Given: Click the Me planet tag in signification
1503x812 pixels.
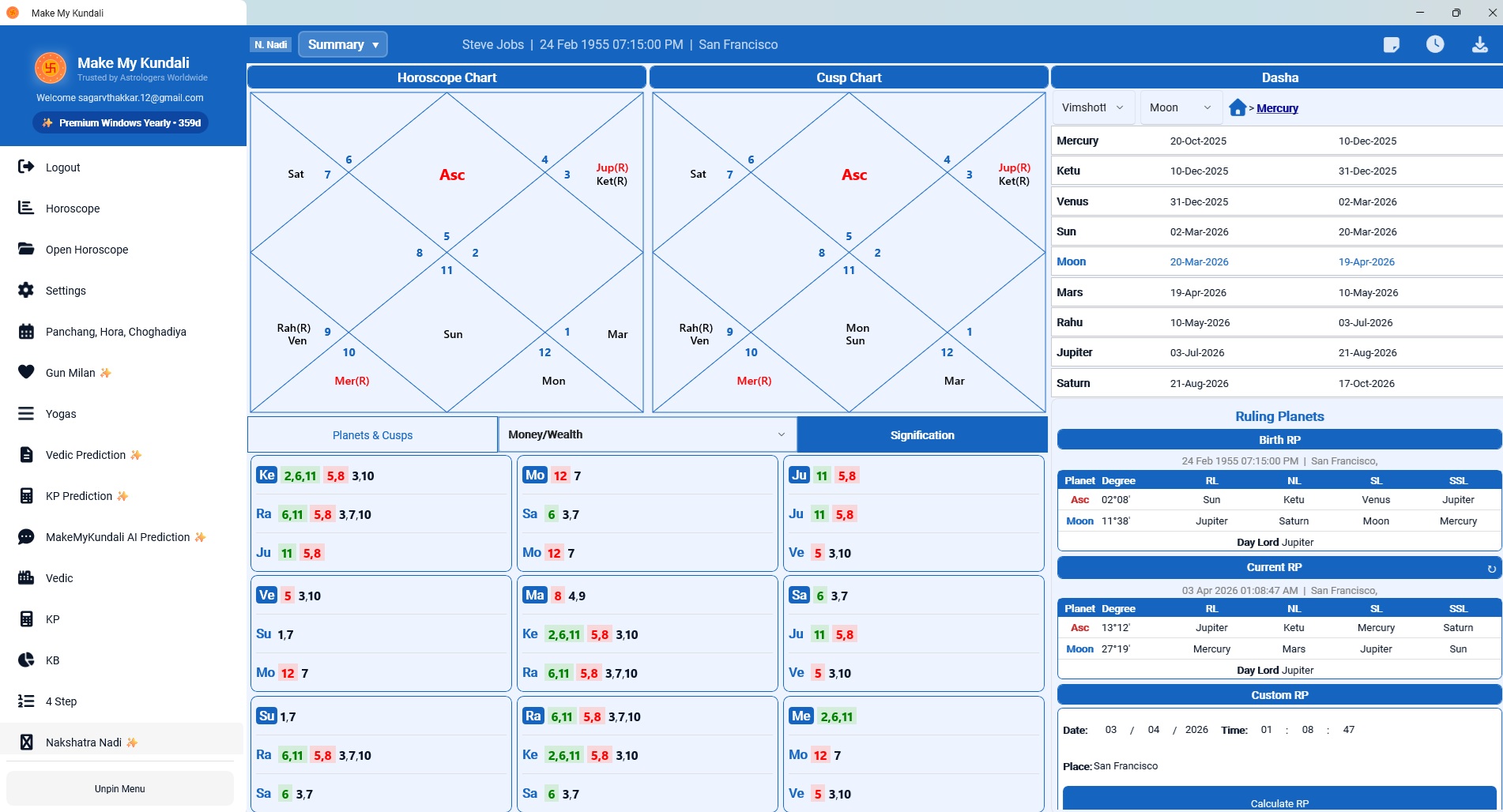Looking at the screenshot, I should 800,716.
